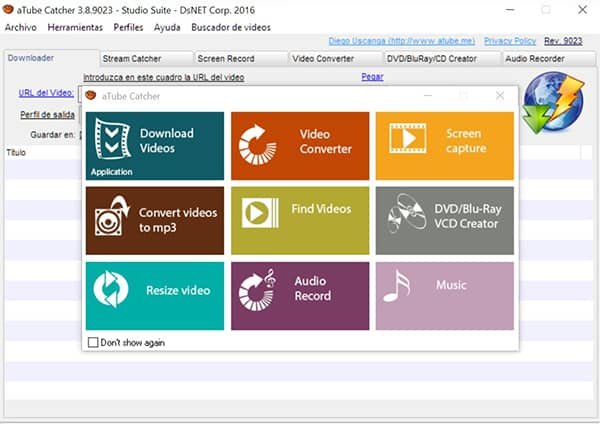Image resolution: width=600 pixels, height=424 pixels.
Task: Open the Buscador de videos menu
Action: tap(231, 28)
